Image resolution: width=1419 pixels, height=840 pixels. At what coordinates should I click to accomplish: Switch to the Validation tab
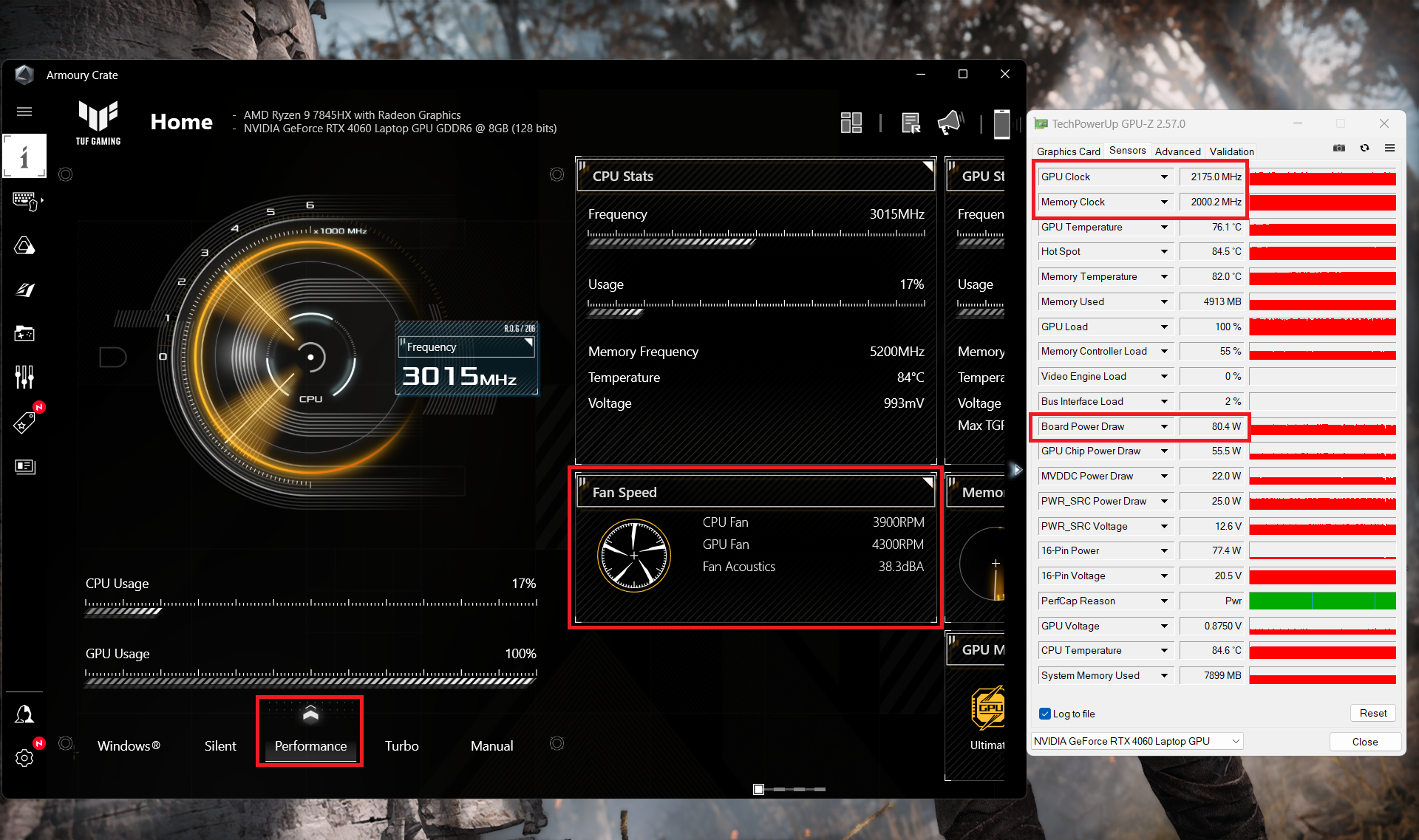[x=1231, y=151]
